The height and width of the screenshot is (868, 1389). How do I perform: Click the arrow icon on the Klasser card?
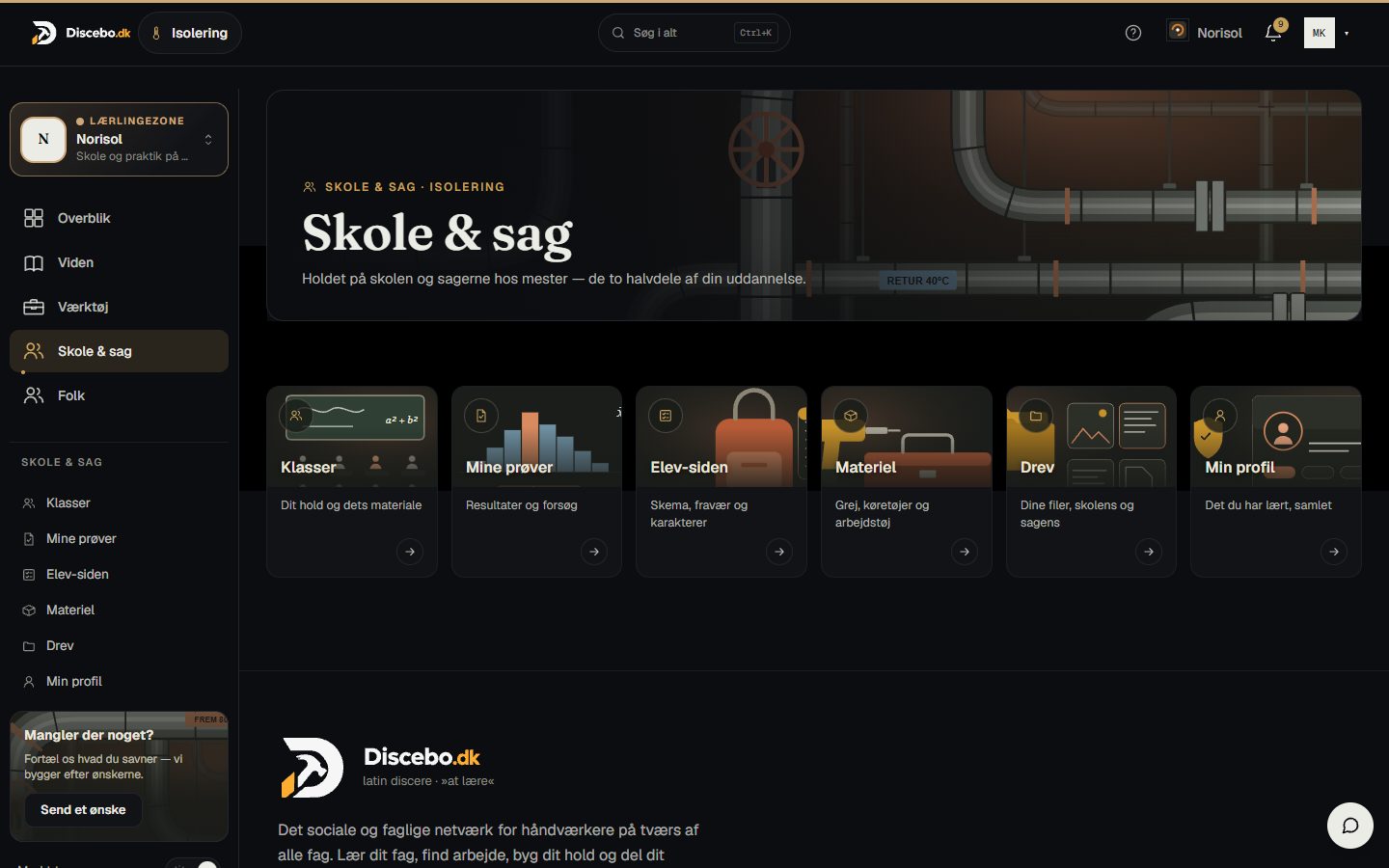point(410,552)
